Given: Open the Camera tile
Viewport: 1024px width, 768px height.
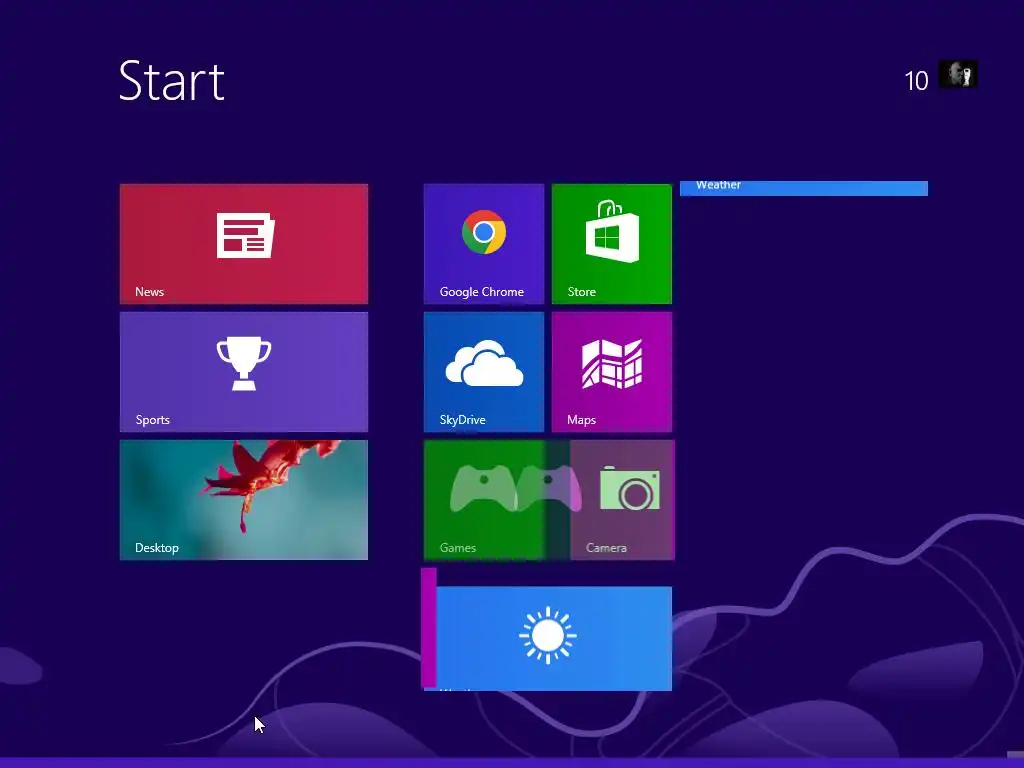Looking at the screenshot, I should [x=622, y=500].
